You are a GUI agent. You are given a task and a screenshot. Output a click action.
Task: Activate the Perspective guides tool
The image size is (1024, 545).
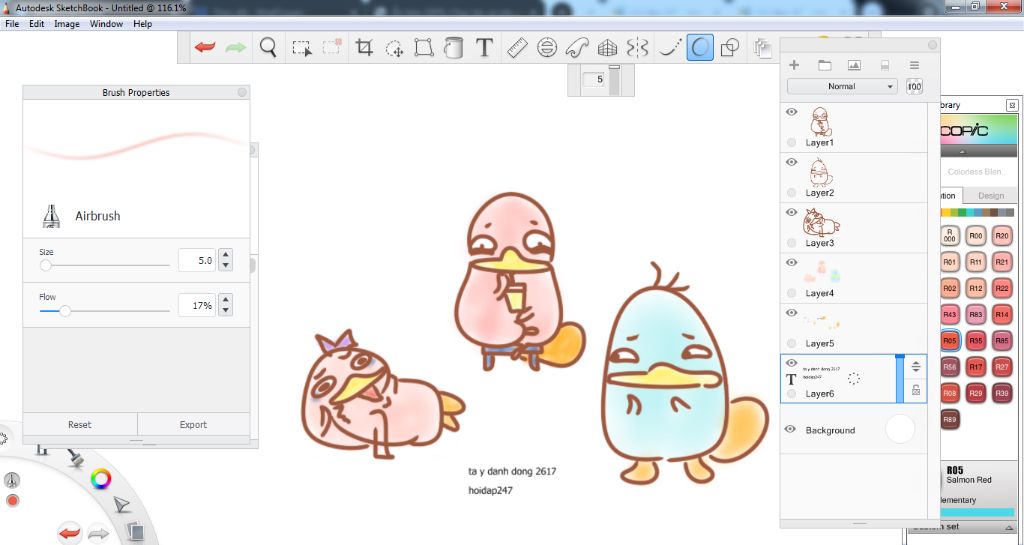pos(607,48)
